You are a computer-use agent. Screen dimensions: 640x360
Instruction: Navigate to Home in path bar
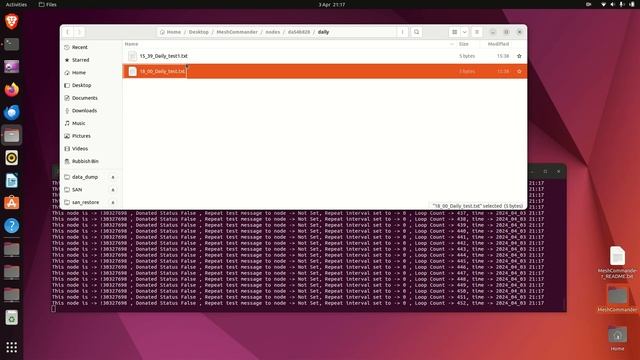[x=170, y=32]
